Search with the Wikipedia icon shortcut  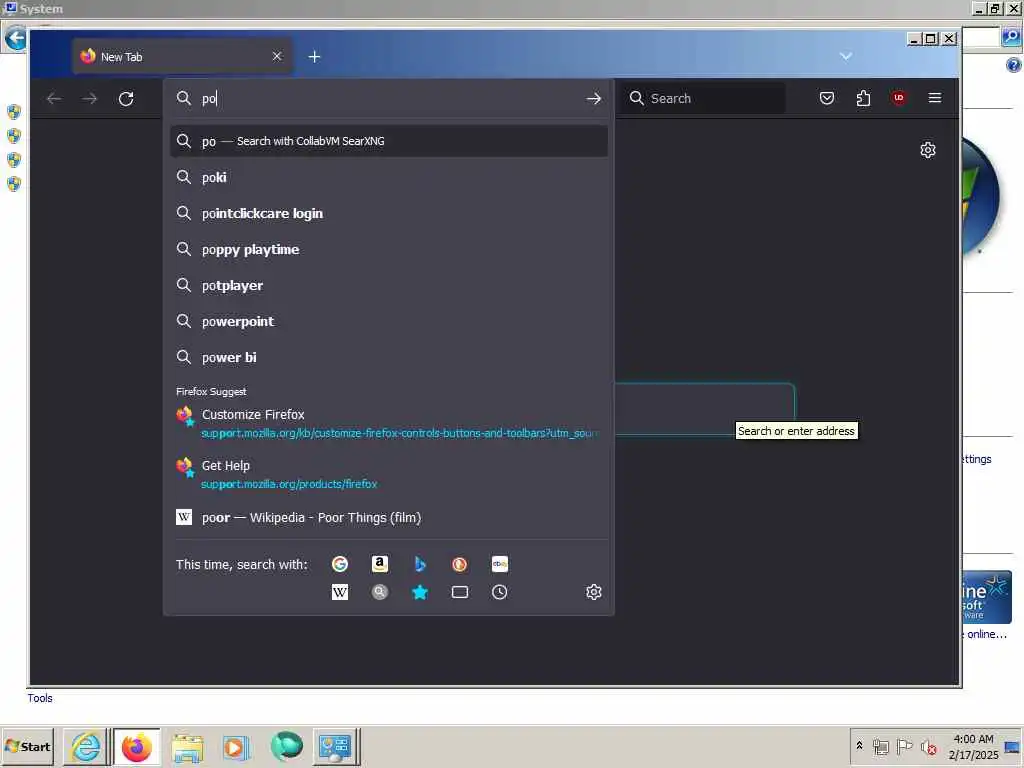[340, 592]
